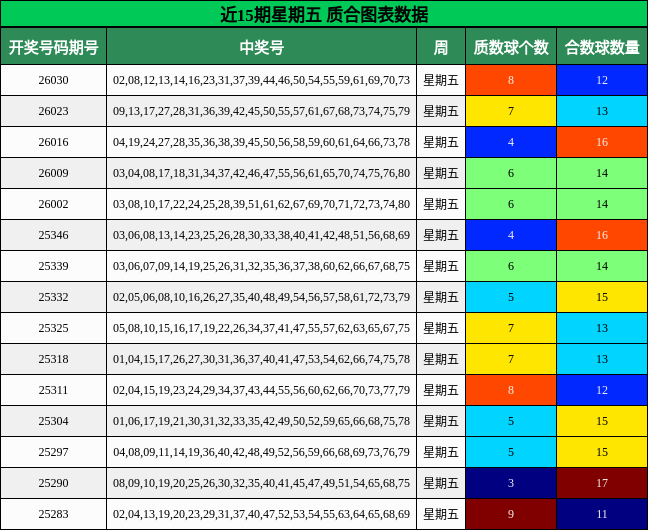Click prime count 4 for issue 25346

[511, 235]
